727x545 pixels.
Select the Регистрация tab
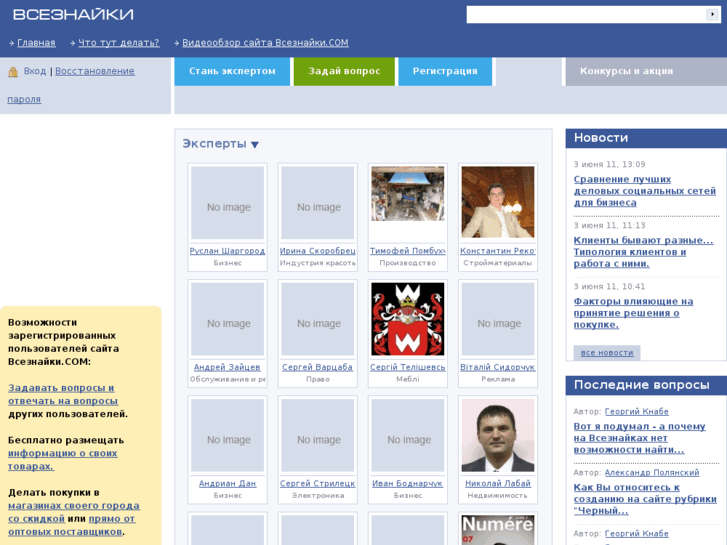pyautogui.click(x=445, y=71)
